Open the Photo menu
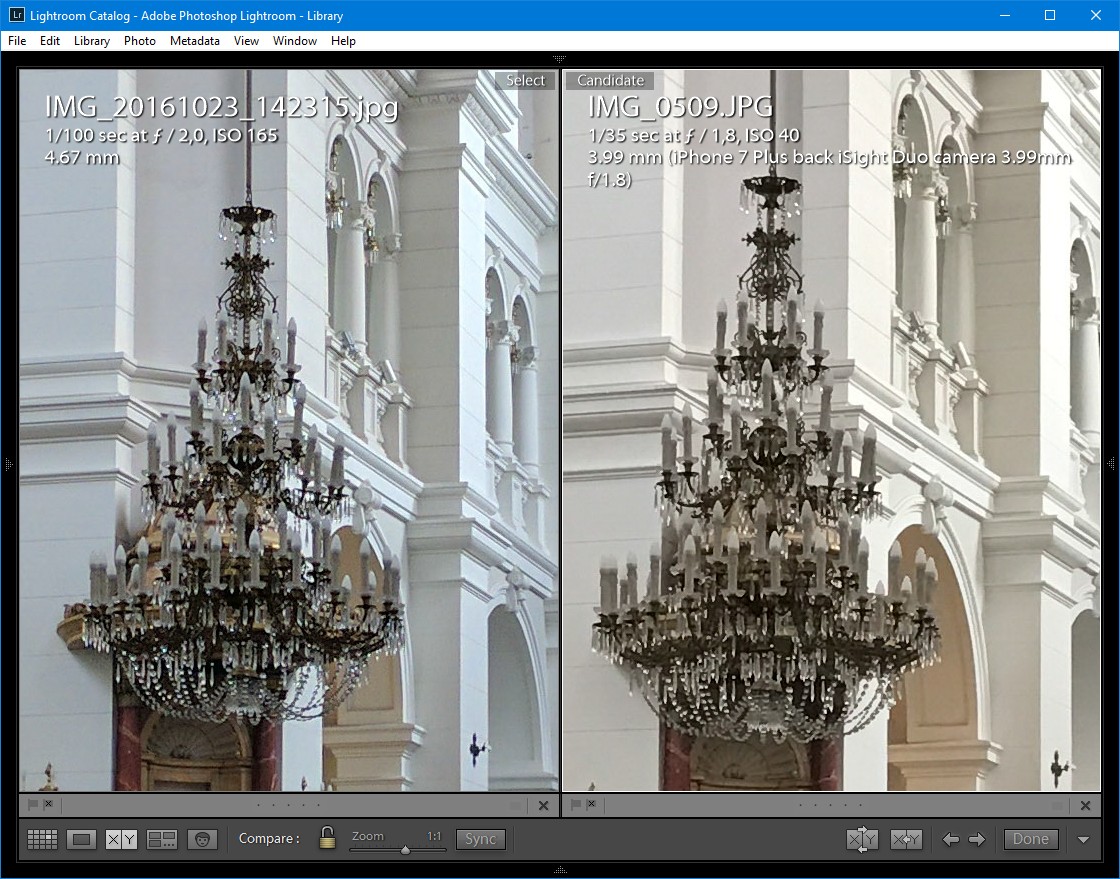Viewport: 1120px width, 879px height. click(139, 41)
